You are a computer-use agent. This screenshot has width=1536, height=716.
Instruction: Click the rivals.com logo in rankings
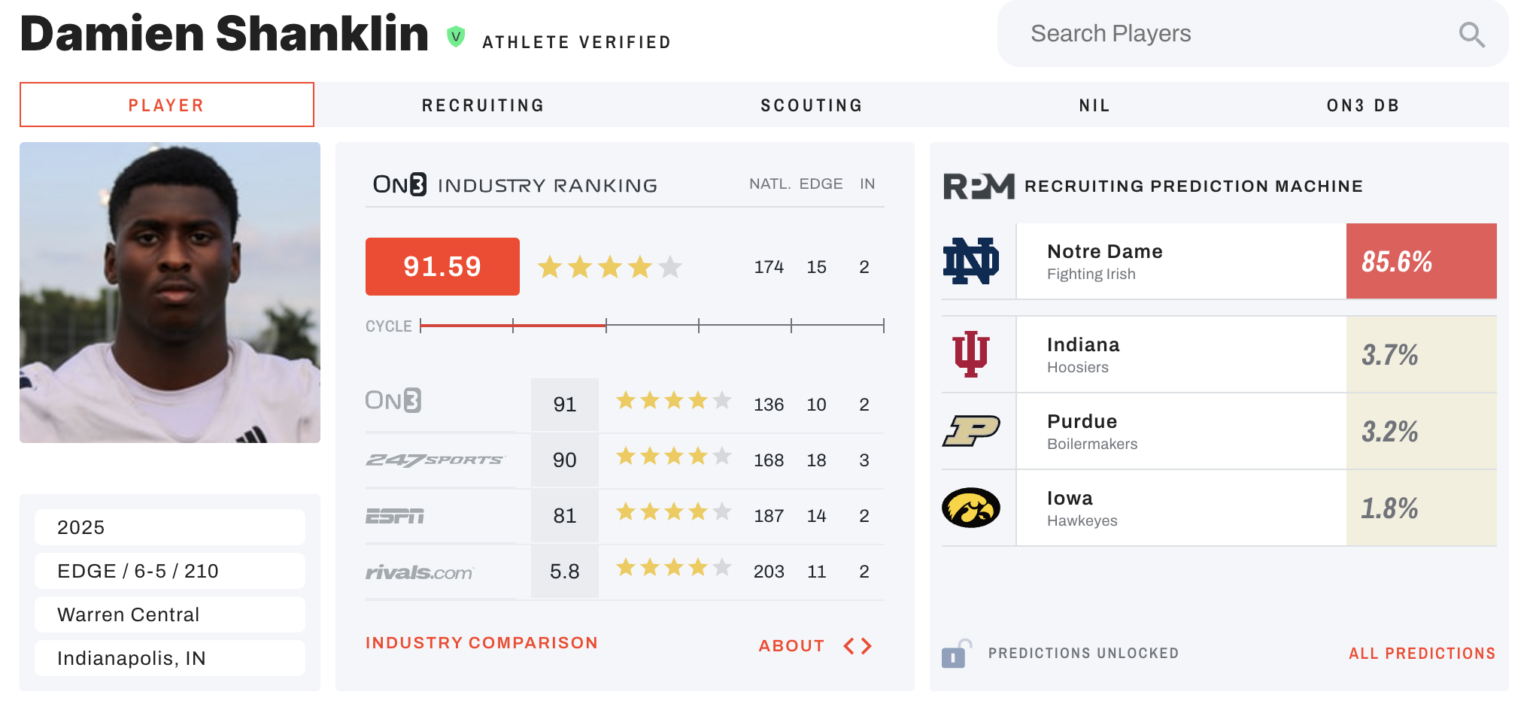pyautogui.click(x=419, y=572)
